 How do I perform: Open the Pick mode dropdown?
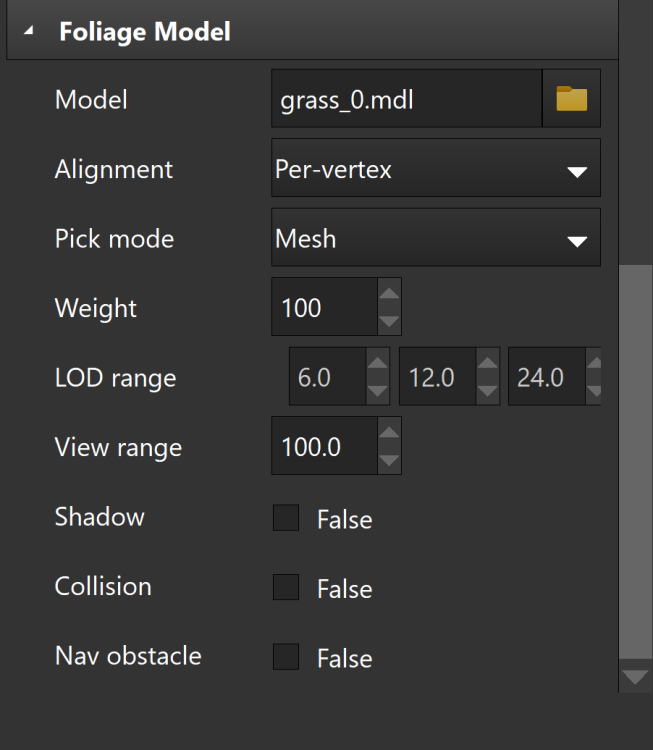point(576,241)
